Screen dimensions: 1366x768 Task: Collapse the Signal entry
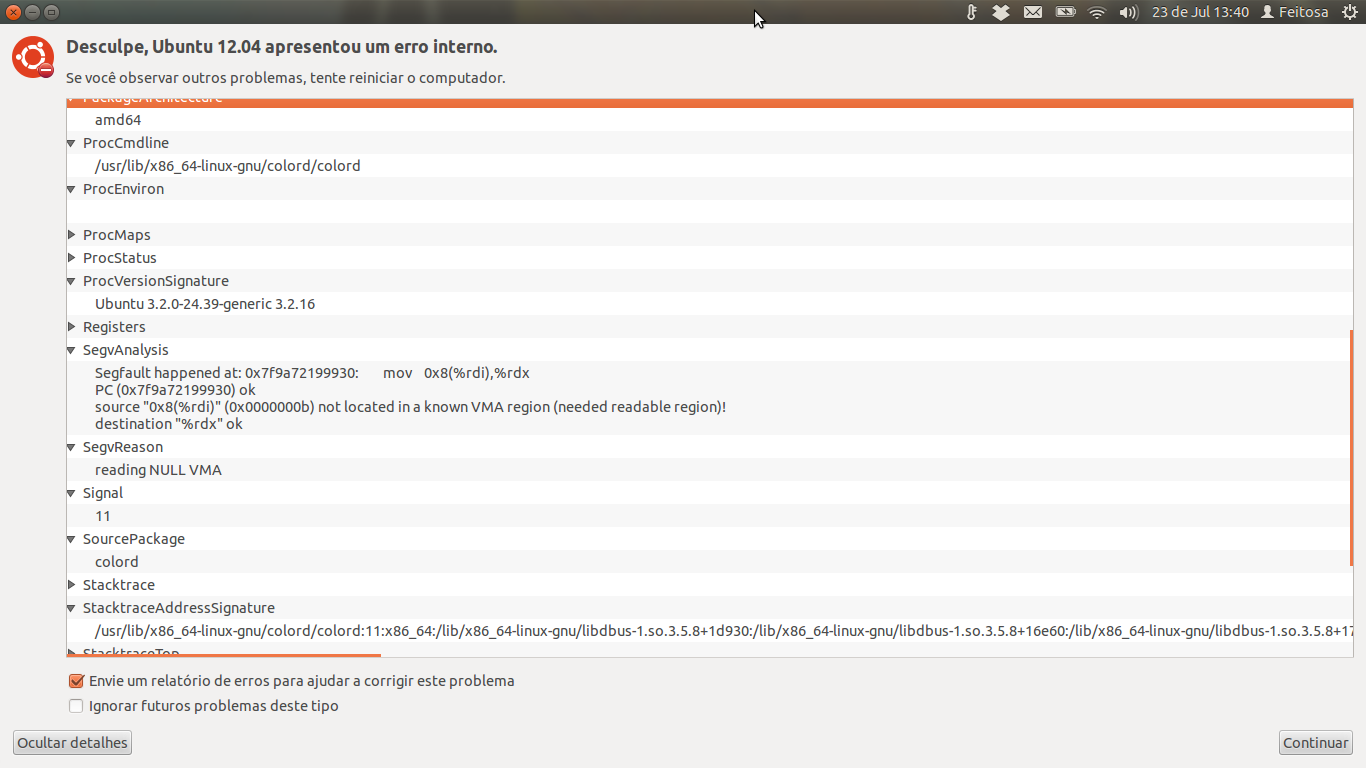72,493
